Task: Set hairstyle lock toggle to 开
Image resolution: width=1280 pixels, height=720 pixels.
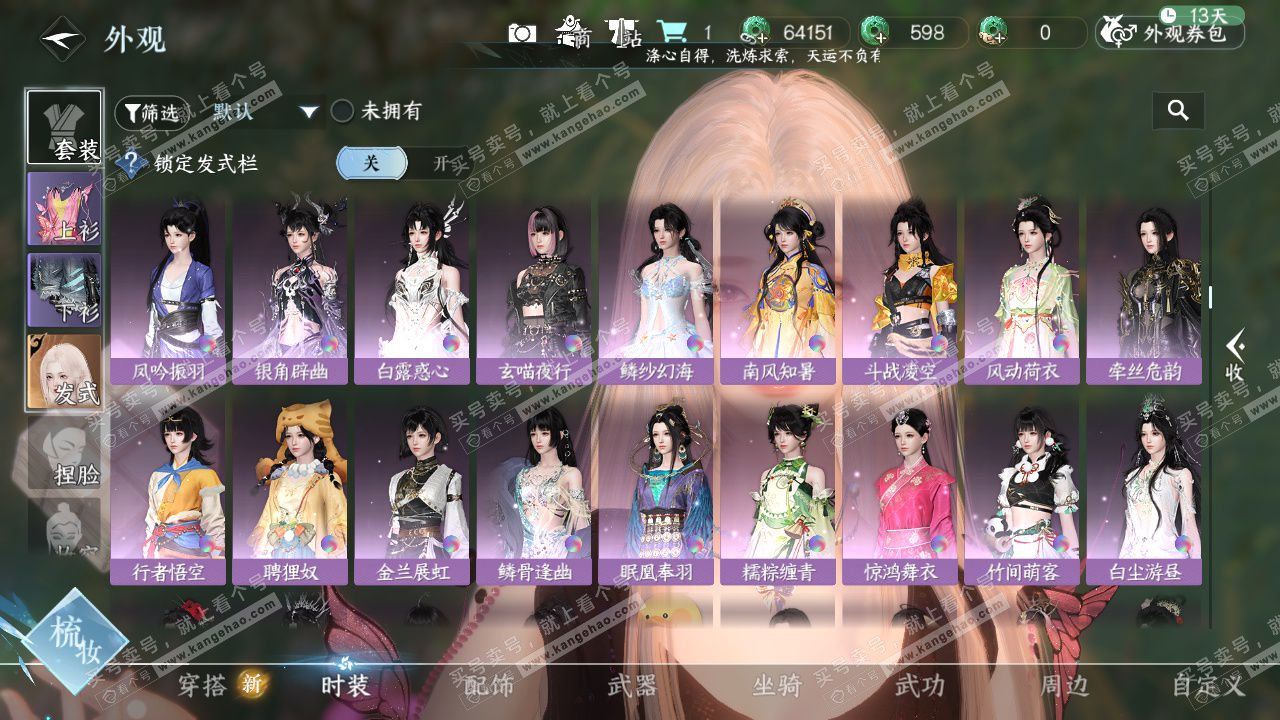Action: click(441, 163)
